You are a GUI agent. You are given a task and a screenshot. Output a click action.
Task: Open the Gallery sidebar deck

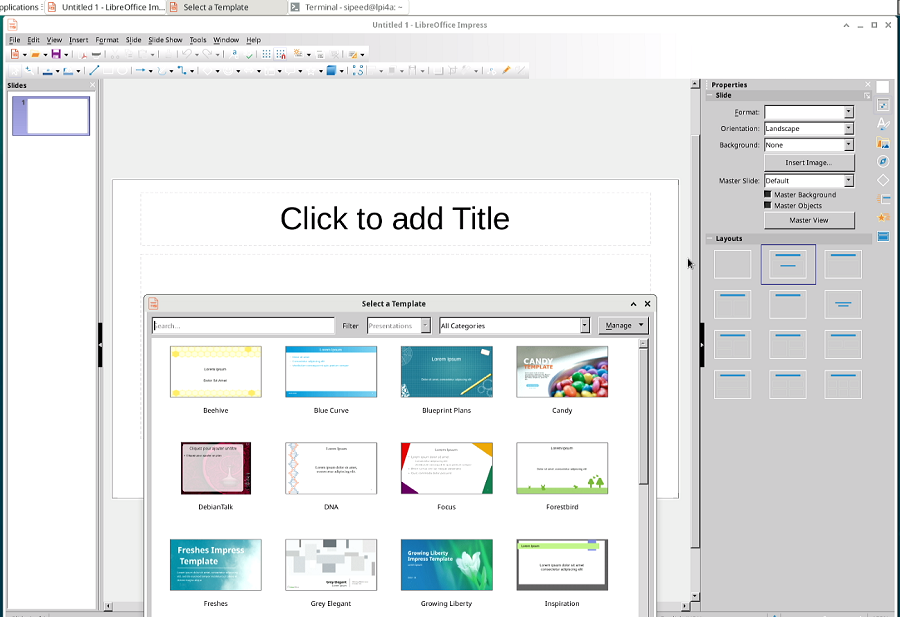pos(883,143)
